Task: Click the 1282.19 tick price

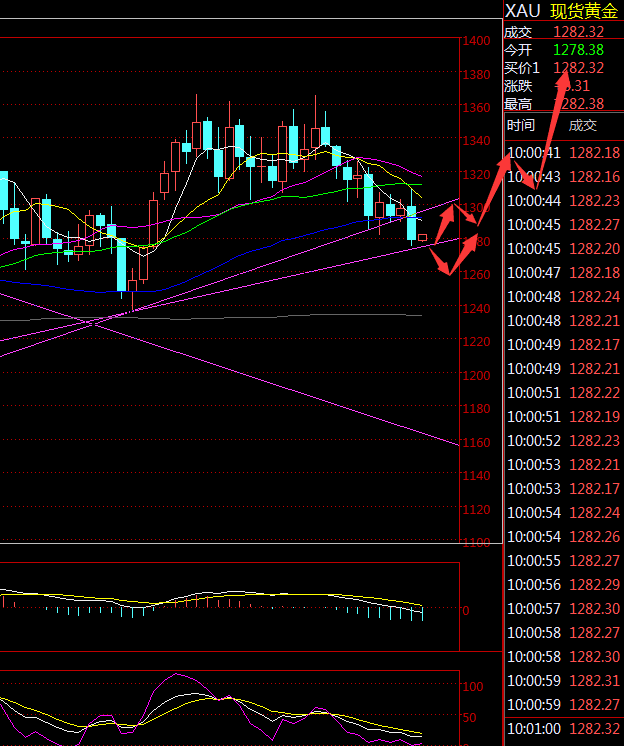Action: pyautogui.click(x=595, y=417)
